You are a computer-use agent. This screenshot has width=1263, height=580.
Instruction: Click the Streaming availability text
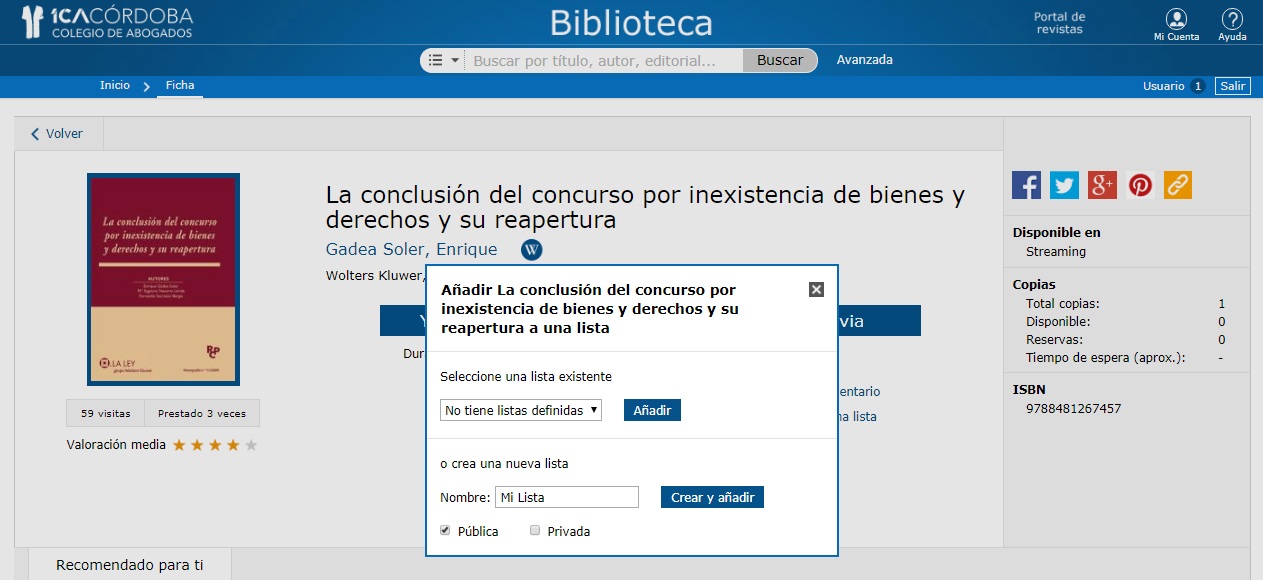click(1056, 252)
